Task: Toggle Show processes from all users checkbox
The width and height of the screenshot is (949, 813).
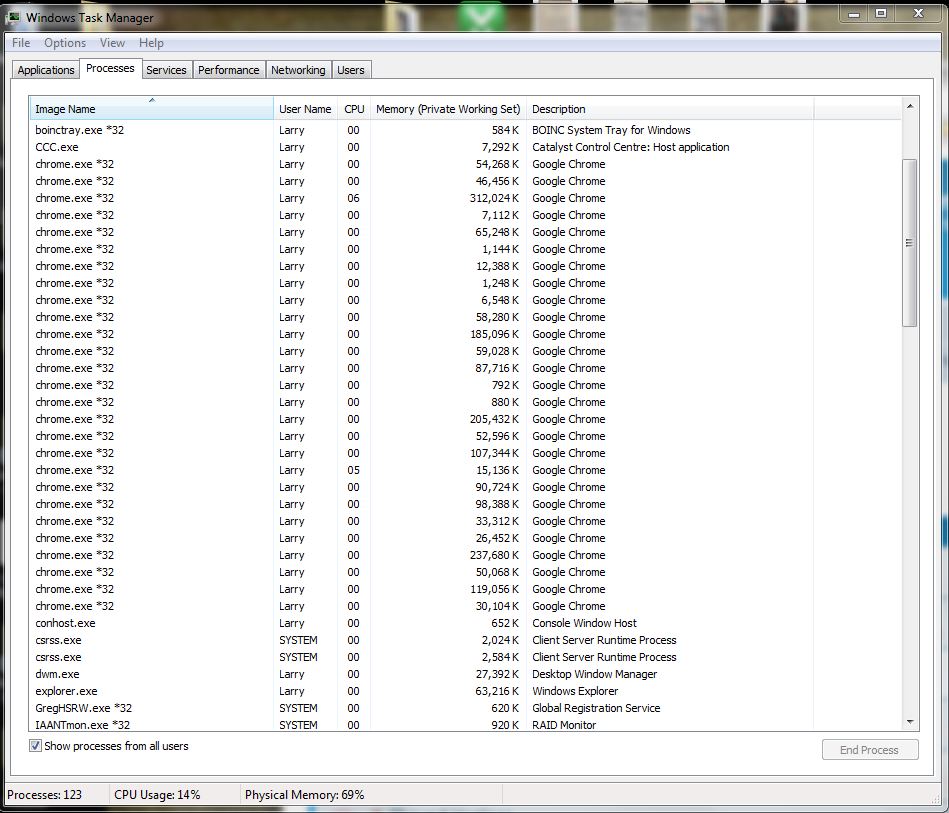Action: [x=36, y=746]
